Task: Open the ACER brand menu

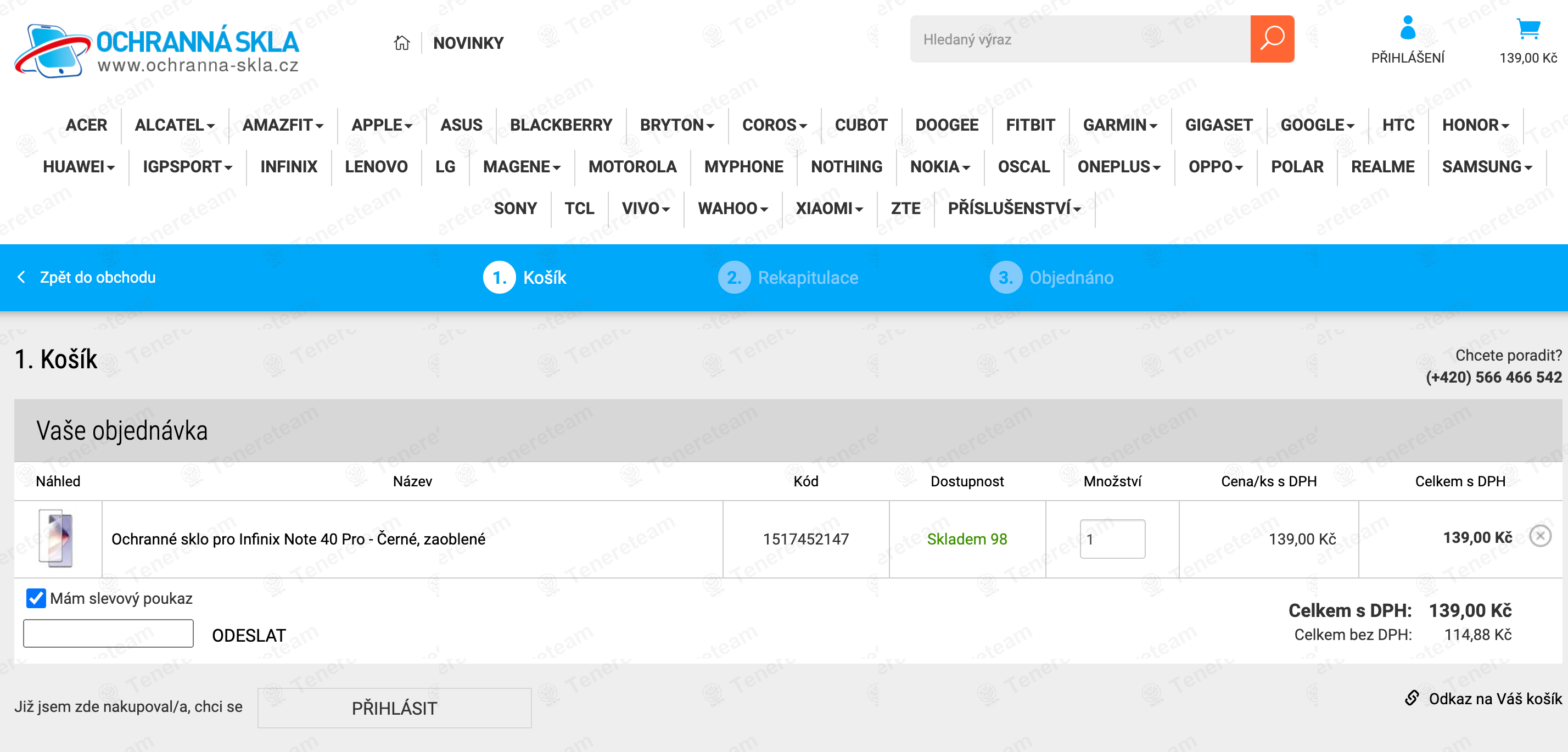Action: 86,125
